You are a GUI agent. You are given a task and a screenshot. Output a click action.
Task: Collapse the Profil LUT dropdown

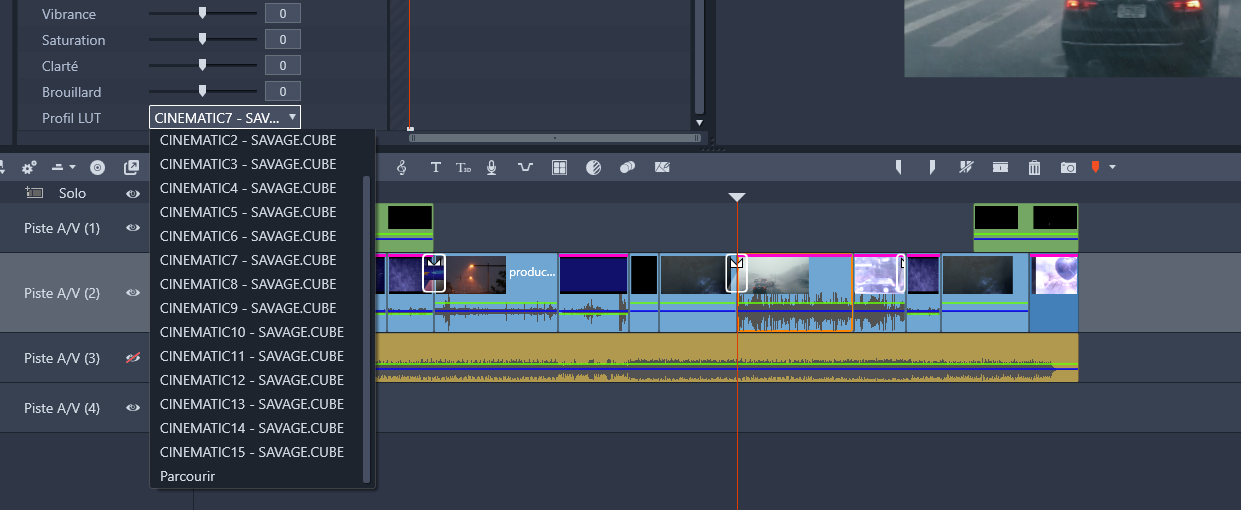point(224,117)
